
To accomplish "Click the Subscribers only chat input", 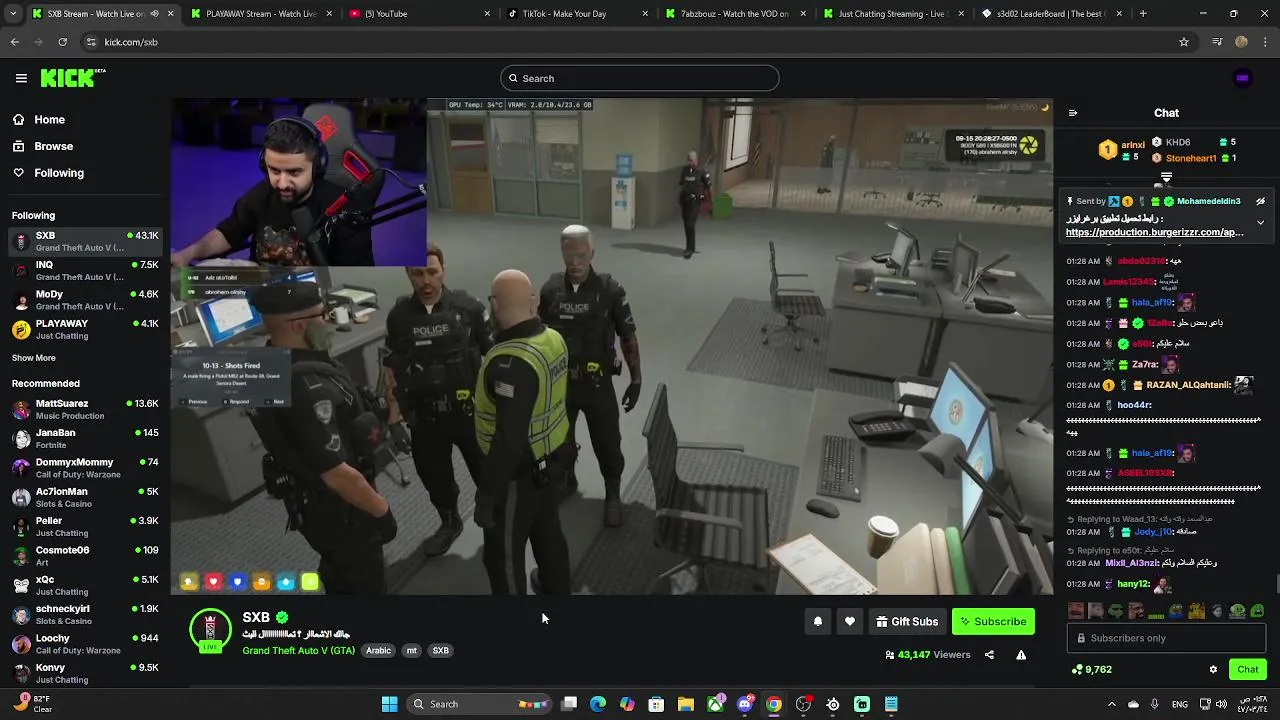I will click(x=1166, y=638).
